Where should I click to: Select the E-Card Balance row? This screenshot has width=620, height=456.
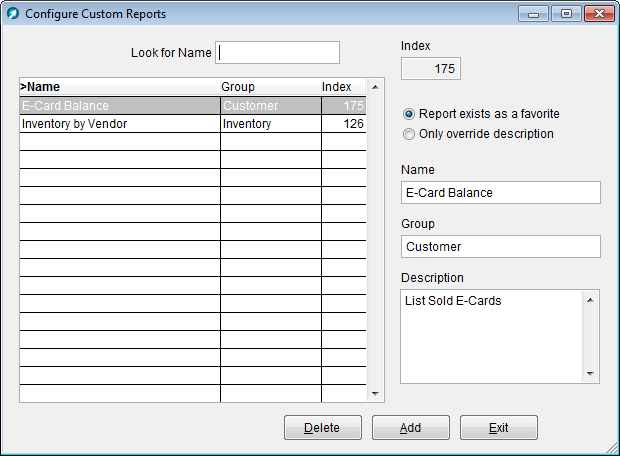point(193,106)
